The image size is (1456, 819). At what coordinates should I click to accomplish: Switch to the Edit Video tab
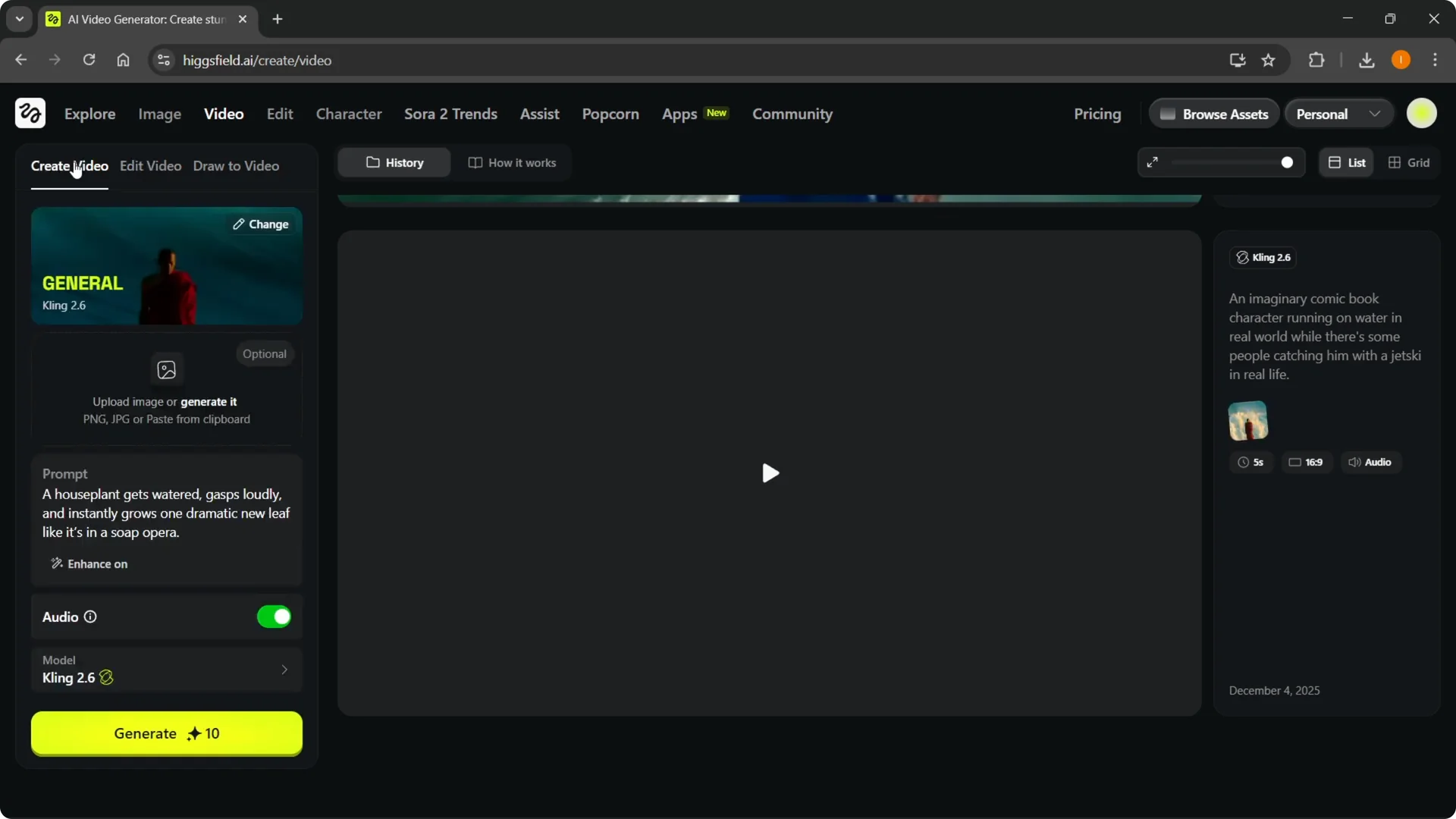point(150,165)
